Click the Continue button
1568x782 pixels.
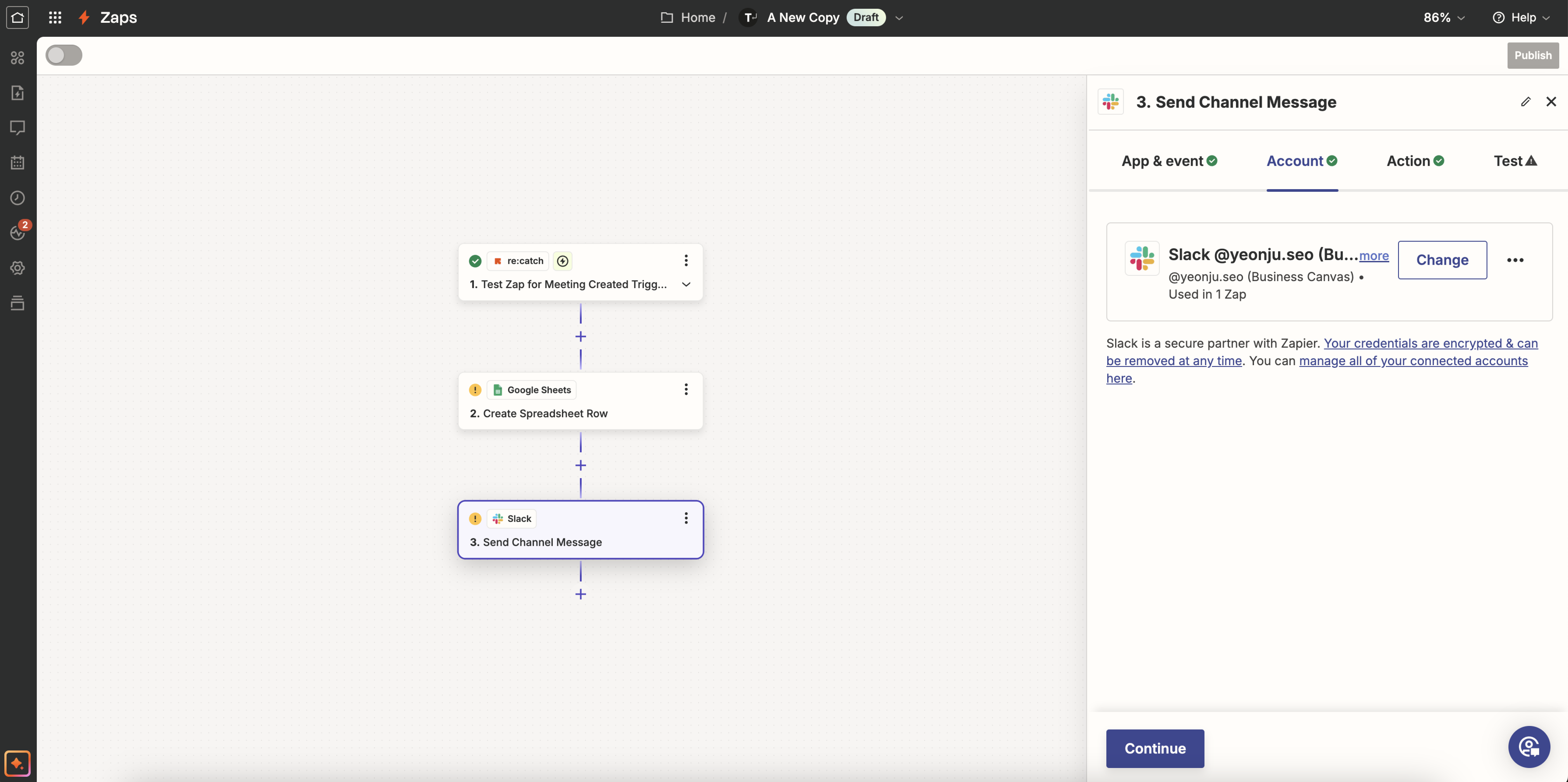(x=1155, y=748)
